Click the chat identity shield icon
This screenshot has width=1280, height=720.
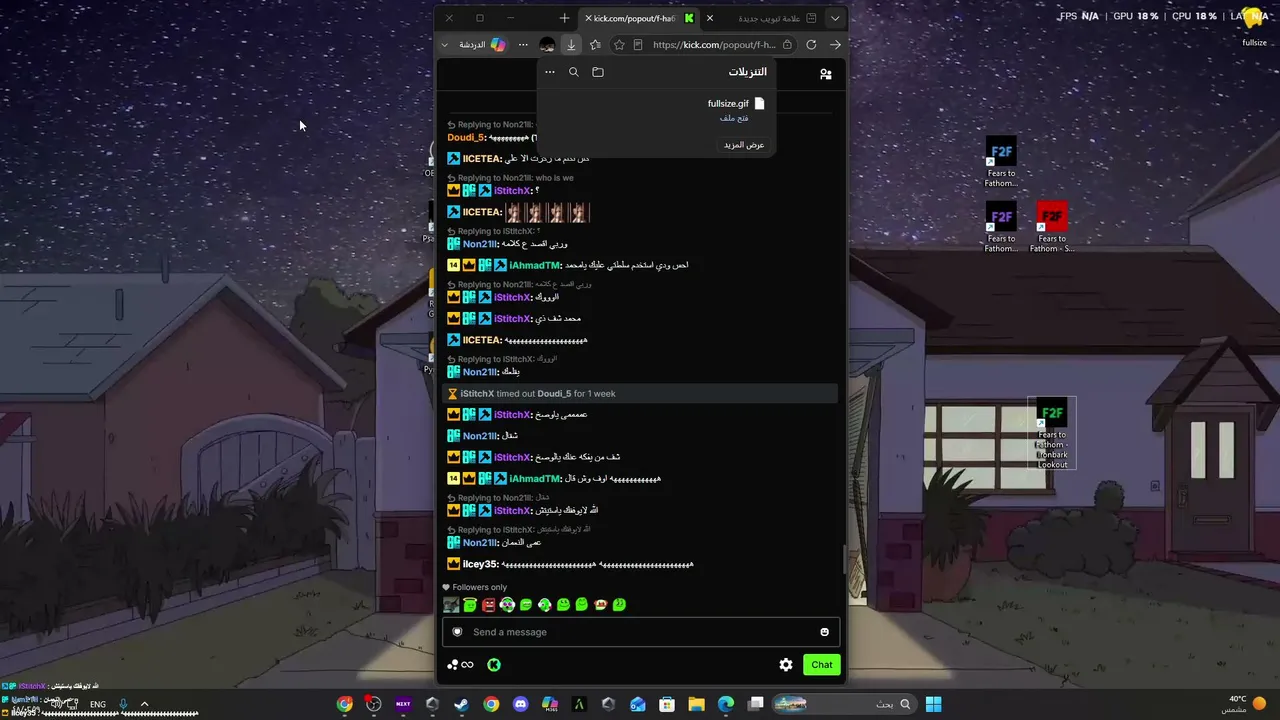[458, 632]
